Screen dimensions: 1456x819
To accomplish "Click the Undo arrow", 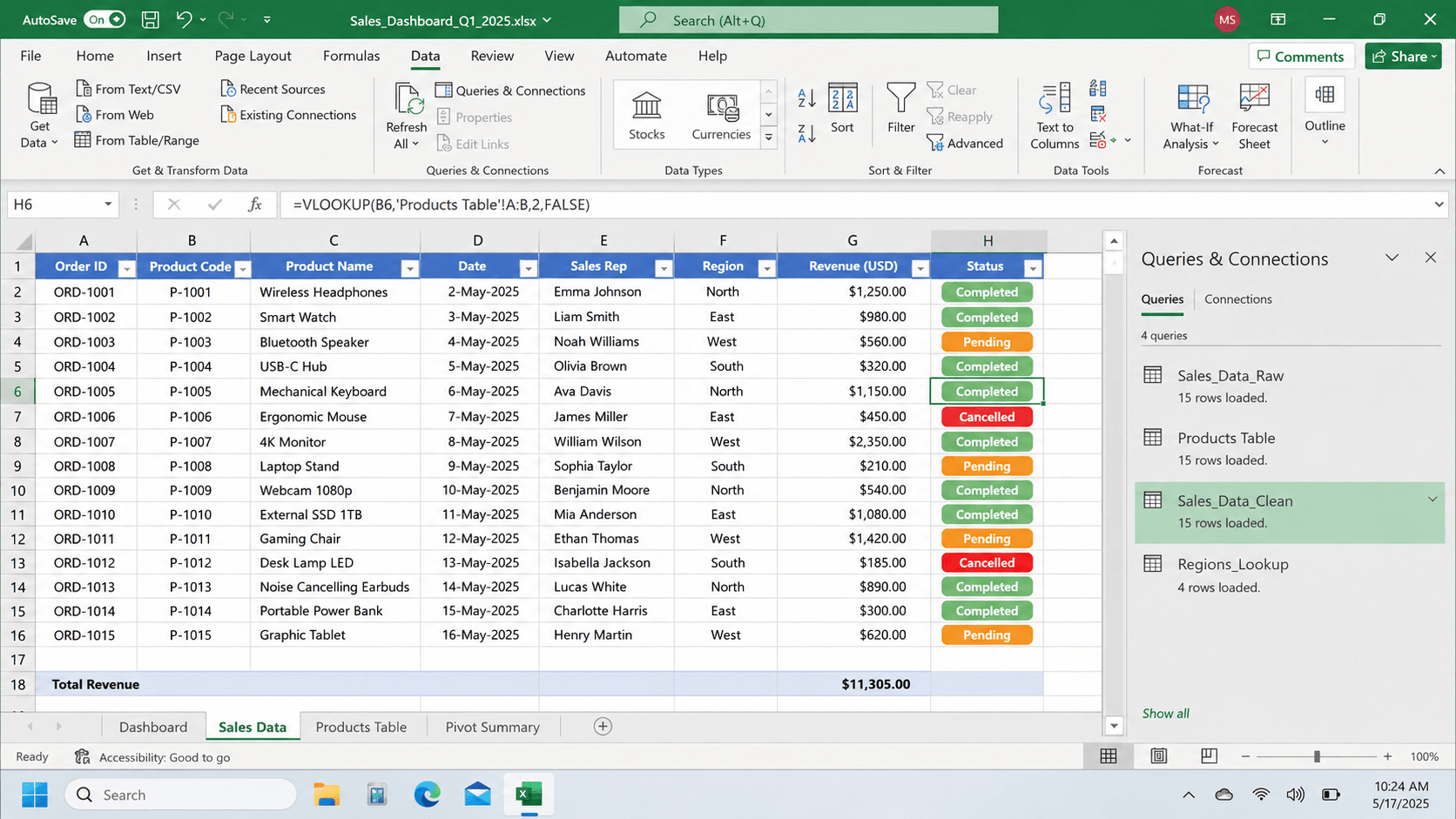I will (x=184, y=19).
